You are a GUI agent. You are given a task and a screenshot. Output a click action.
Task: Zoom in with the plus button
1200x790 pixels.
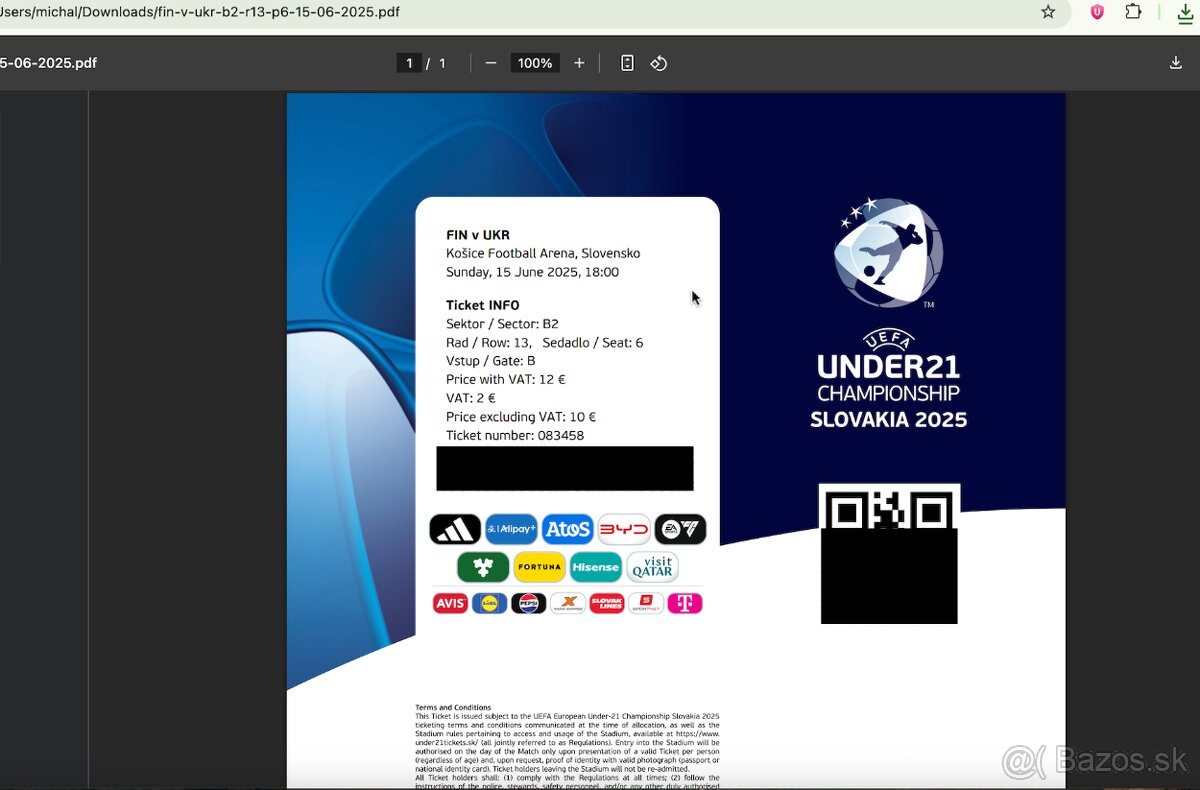pos(579,63)
